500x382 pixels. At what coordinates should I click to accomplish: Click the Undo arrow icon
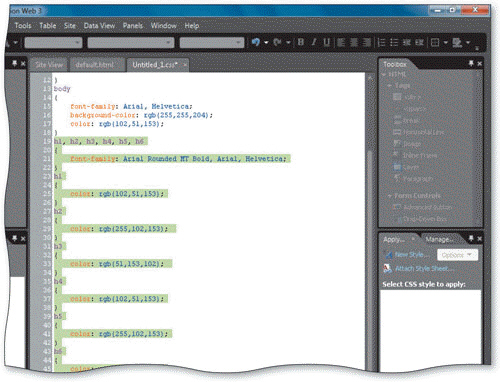(256, 42)
